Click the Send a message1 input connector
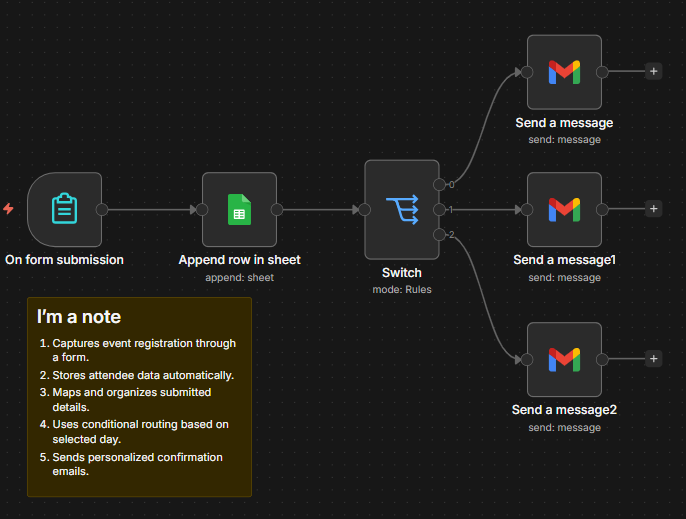 (527, 210)
